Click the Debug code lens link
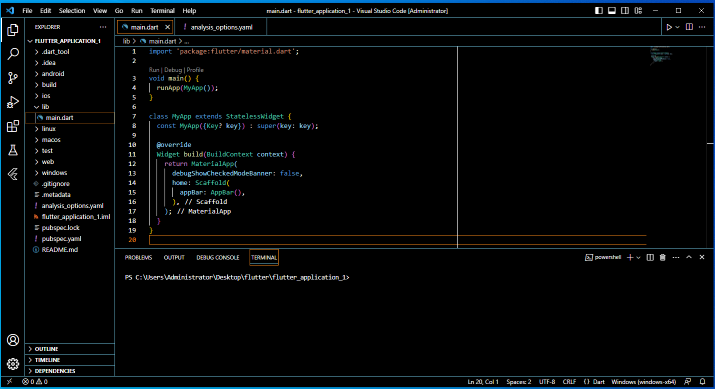The height and width of the screenshot is (389, 715). point(173,70)
